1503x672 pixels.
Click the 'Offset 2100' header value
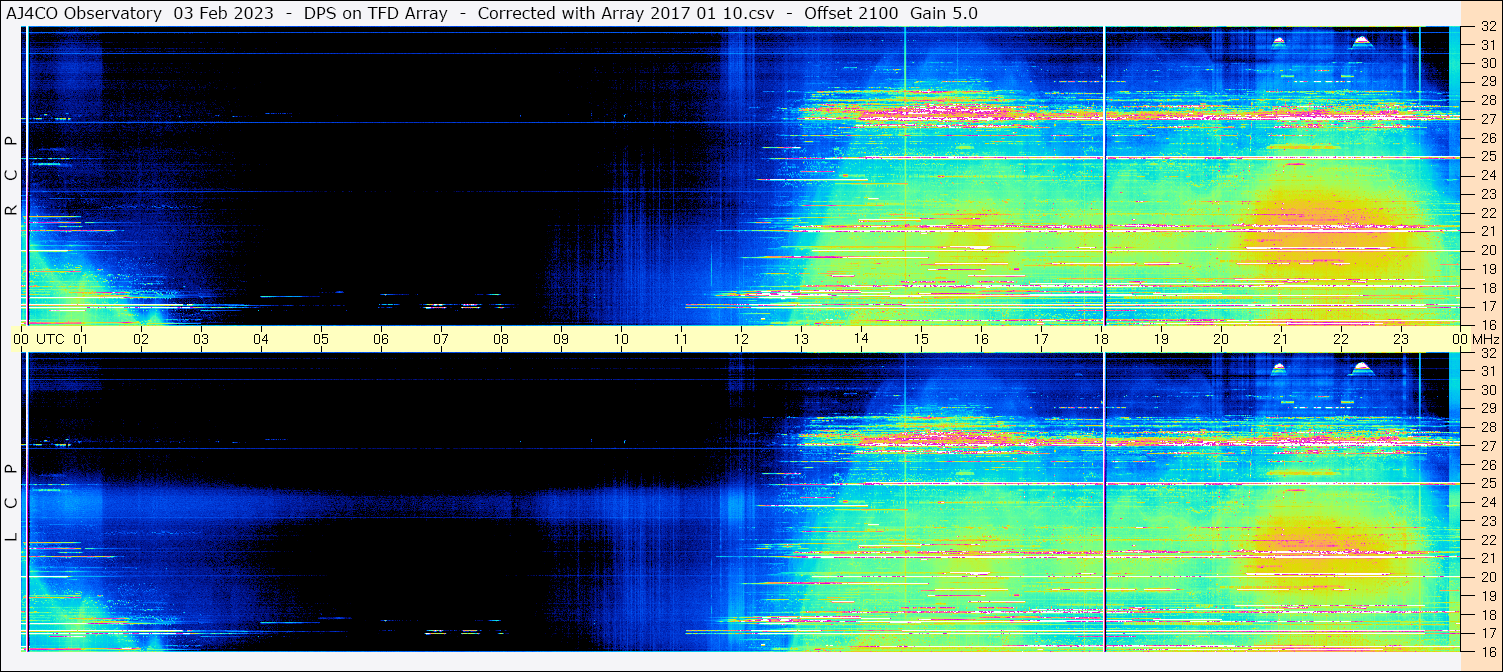pyautogui.click(x=851, y=13)
